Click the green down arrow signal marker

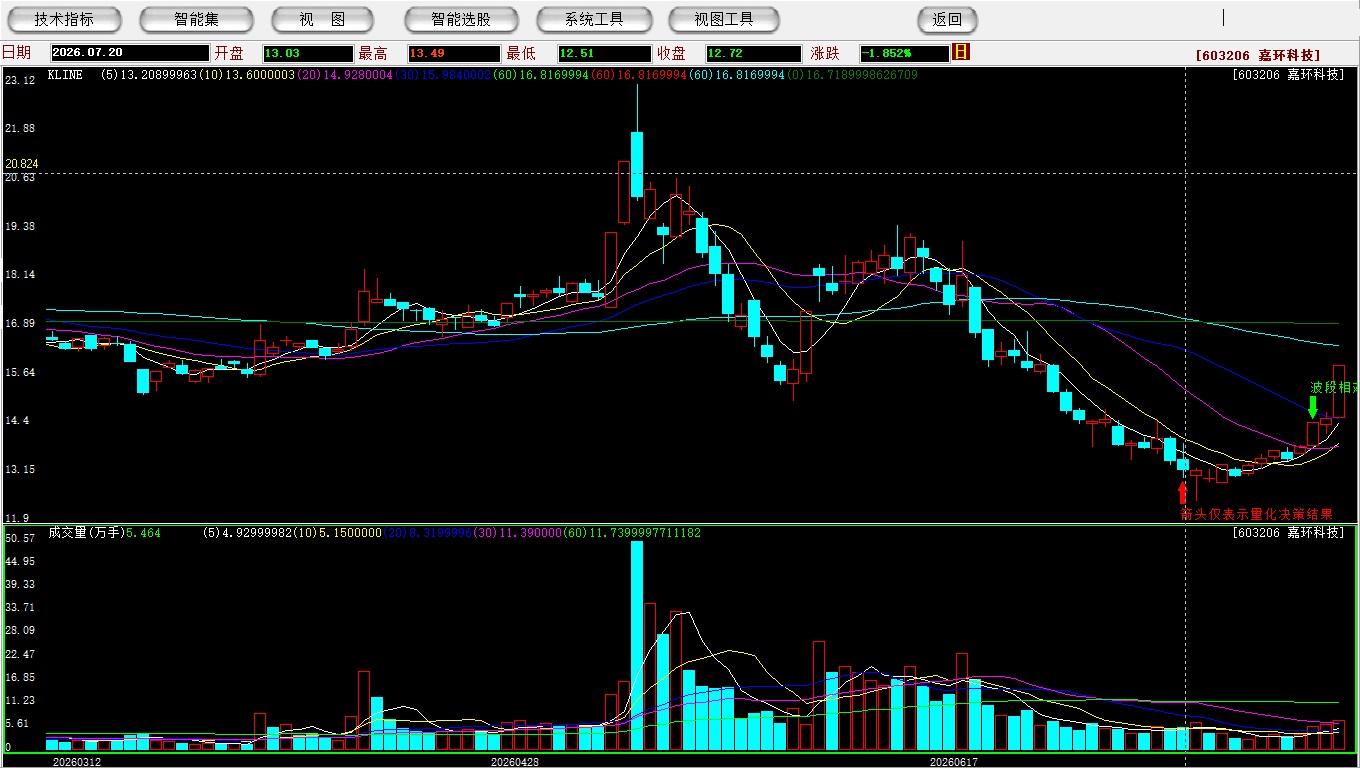pos(1313,407)
